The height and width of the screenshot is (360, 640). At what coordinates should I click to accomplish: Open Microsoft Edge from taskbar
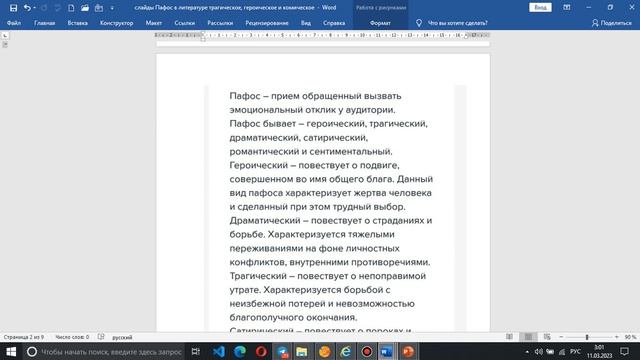pos(240,351)
